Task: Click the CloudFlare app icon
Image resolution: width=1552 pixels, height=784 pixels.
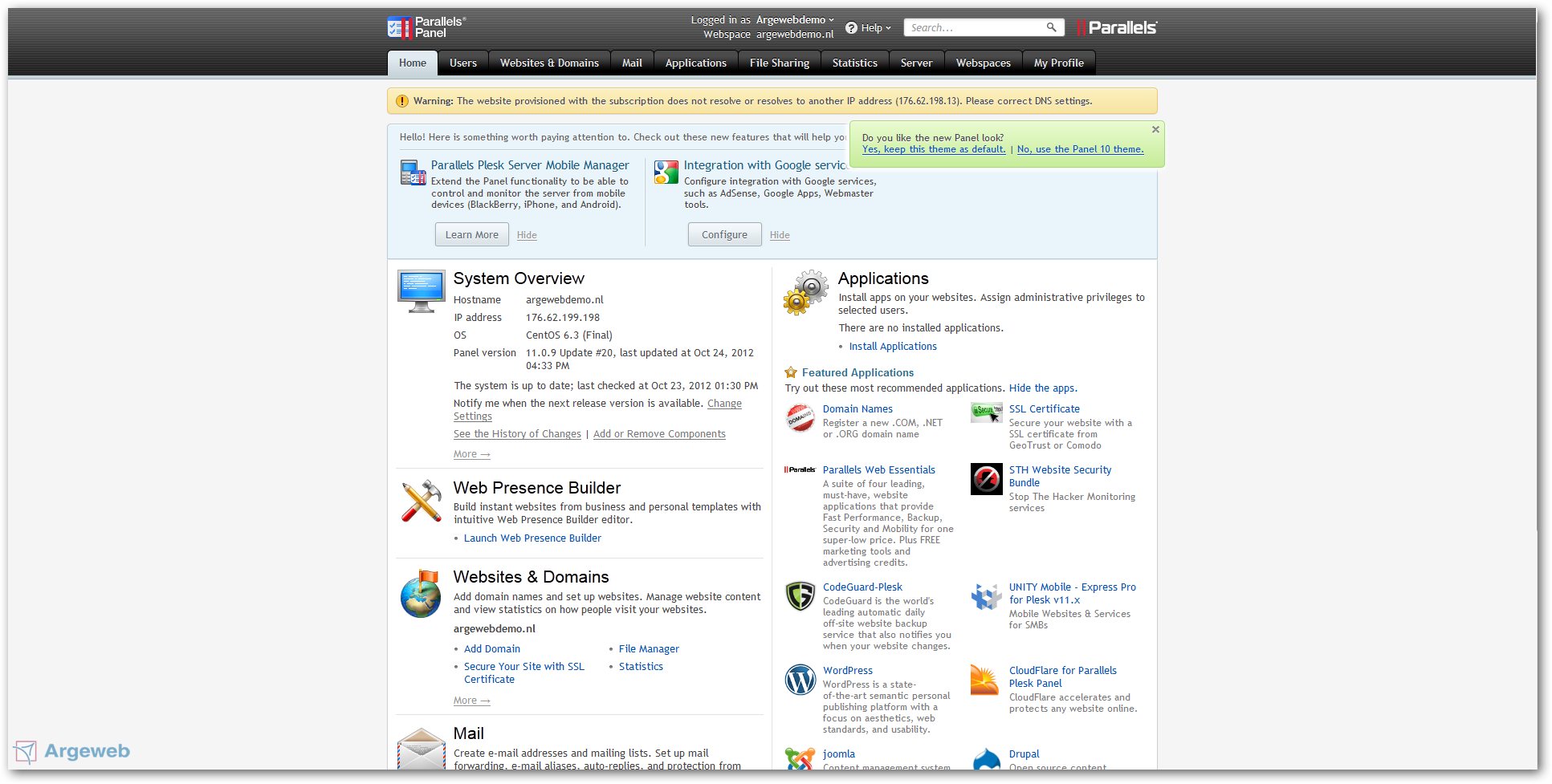Action: click(984, 679)
